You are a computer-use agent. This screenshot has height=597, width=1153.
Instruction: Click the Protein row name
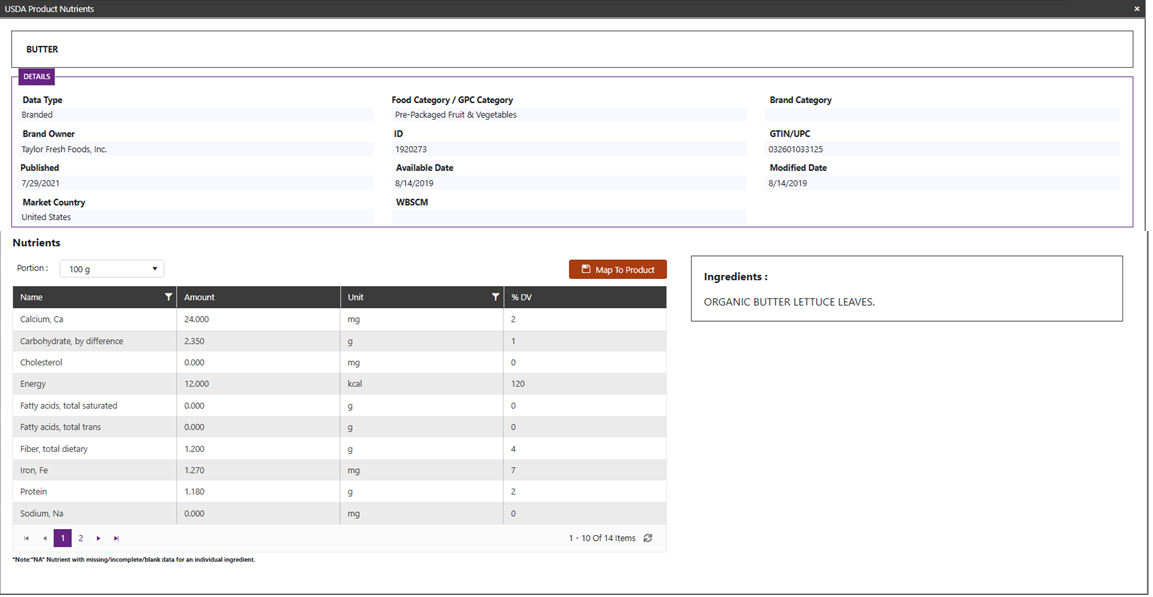click(x=34, y=492)
